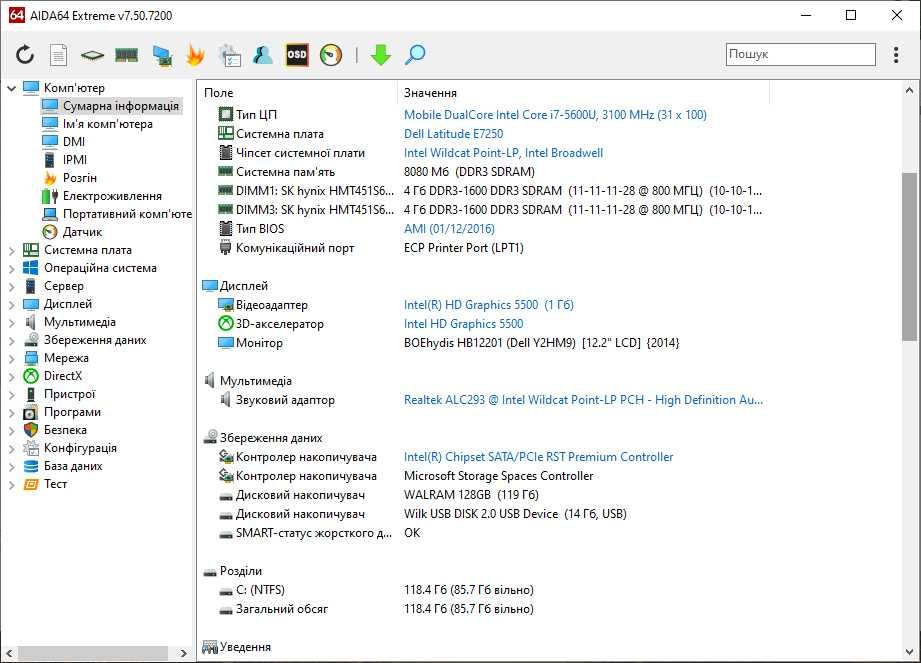921x663 pixels.
Task: Click the Refresh toolbar icon
Action: (25, 55)
